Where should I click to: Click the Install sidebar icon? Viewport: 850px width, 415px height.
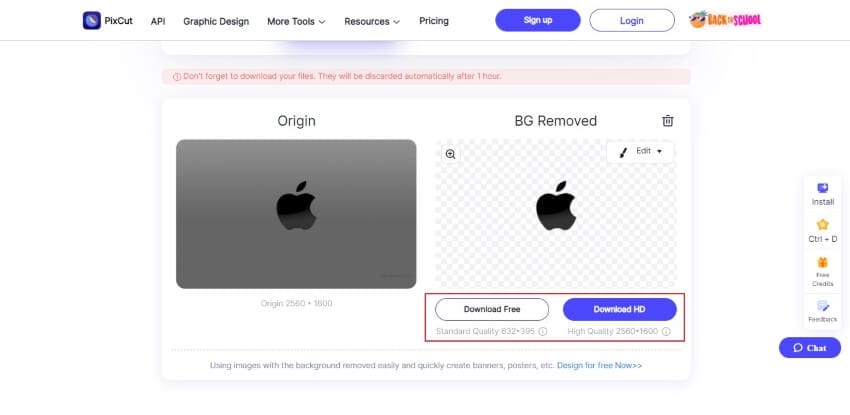(822, 188)
